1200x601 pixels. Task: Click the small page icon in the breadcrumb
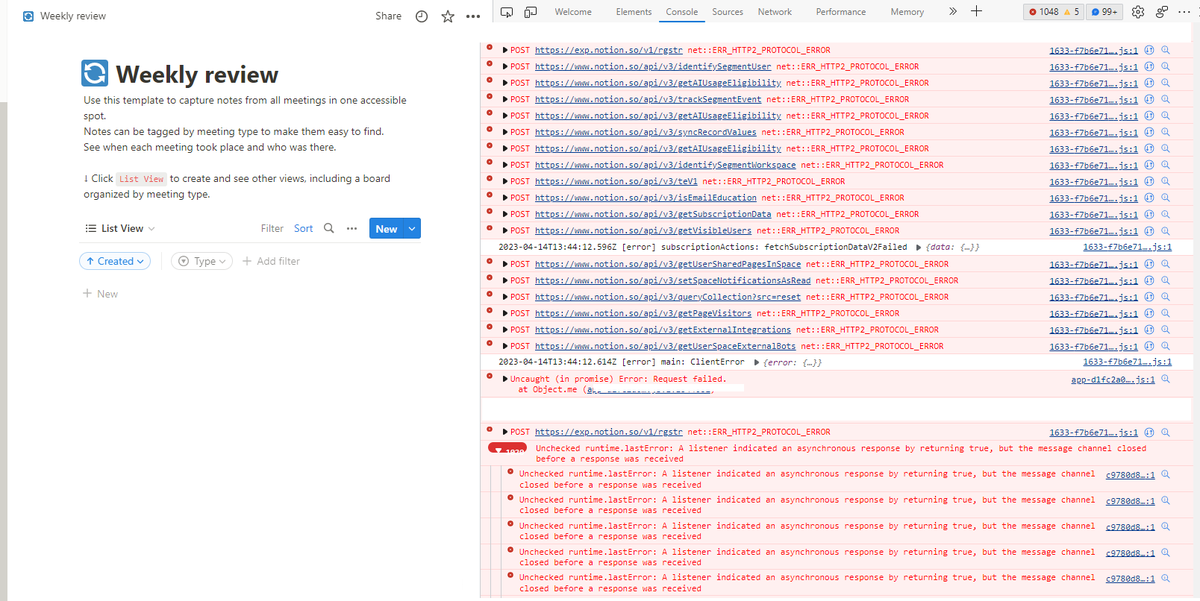click(28, 16)
